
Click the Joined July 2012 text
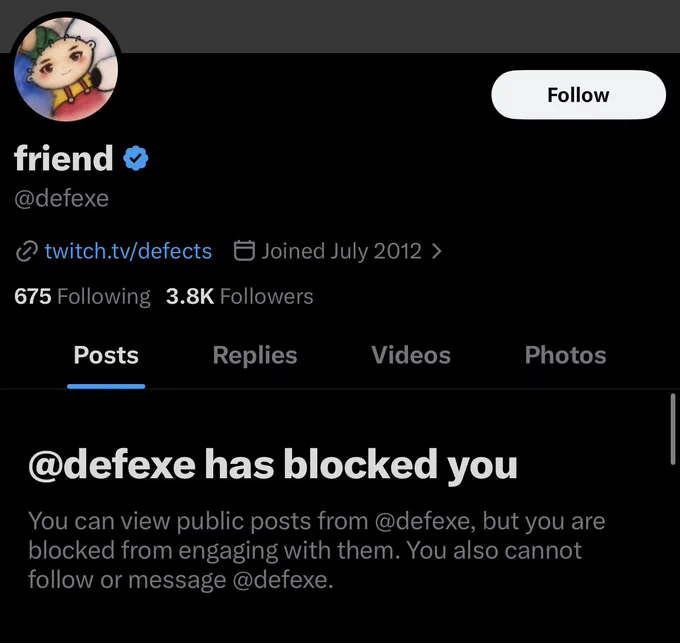tap(341, 251)
